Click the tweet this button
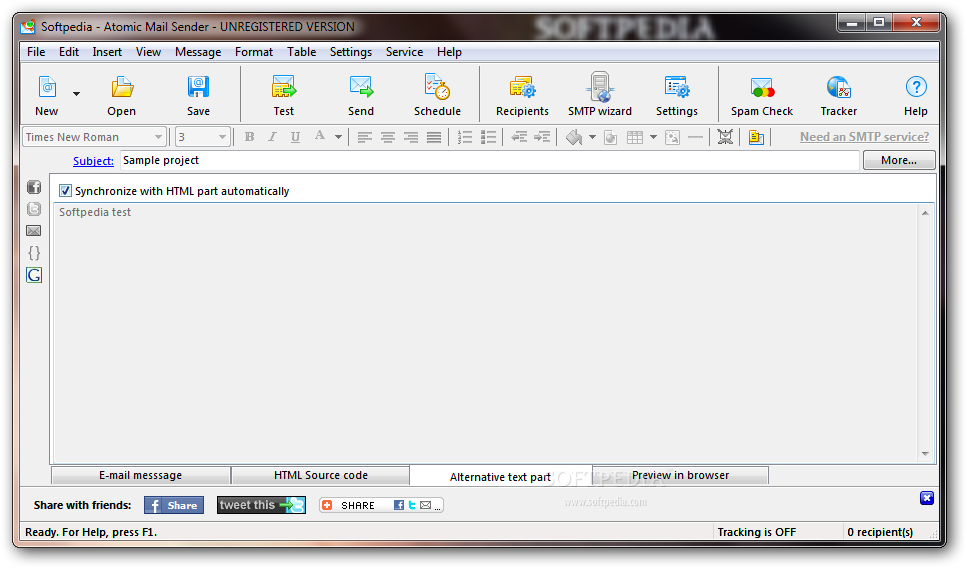967x568 pixels. (x=261, y=505)
